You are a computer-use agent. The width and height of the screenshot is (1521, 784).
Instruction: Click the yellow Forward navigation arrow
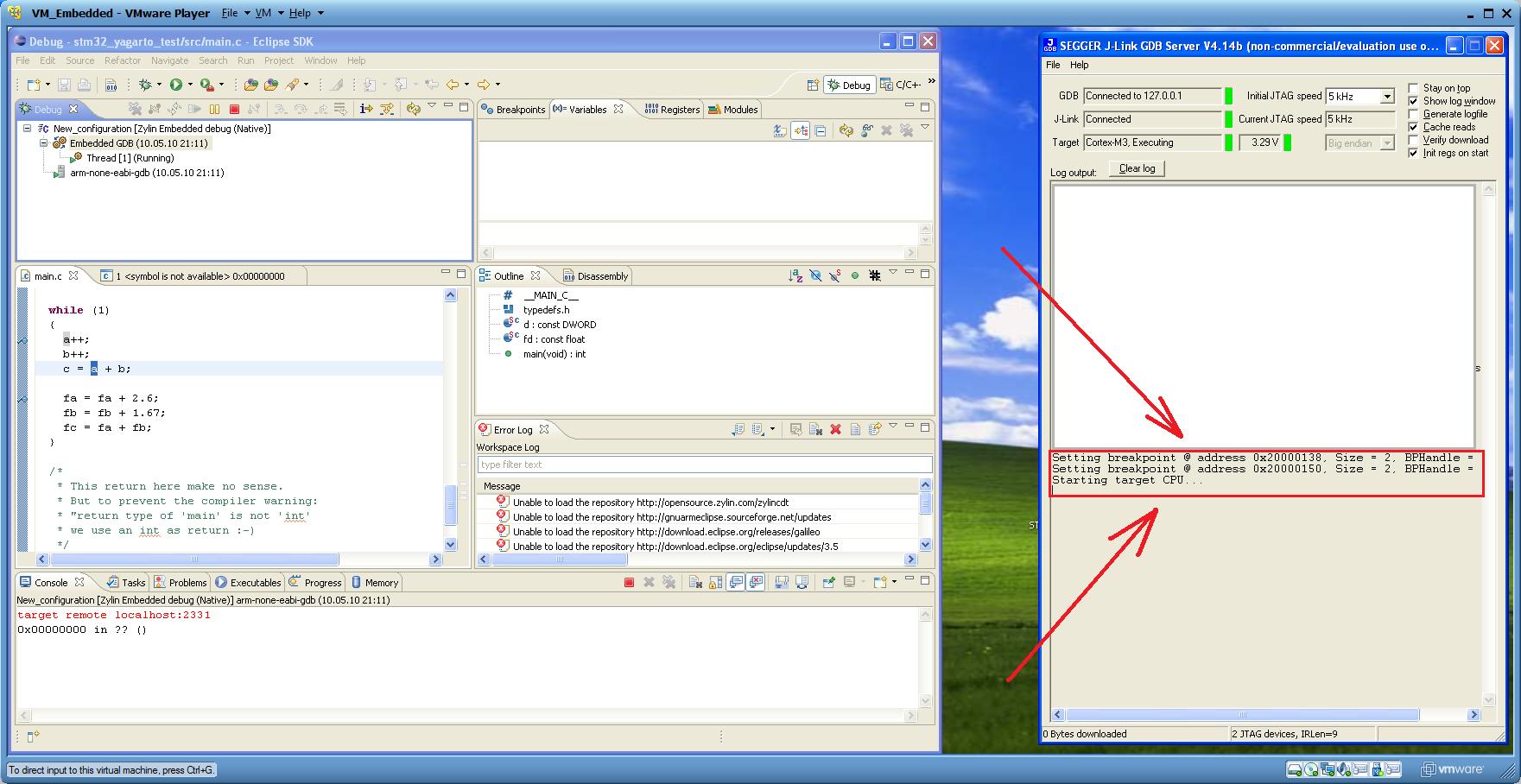point(484,85)
